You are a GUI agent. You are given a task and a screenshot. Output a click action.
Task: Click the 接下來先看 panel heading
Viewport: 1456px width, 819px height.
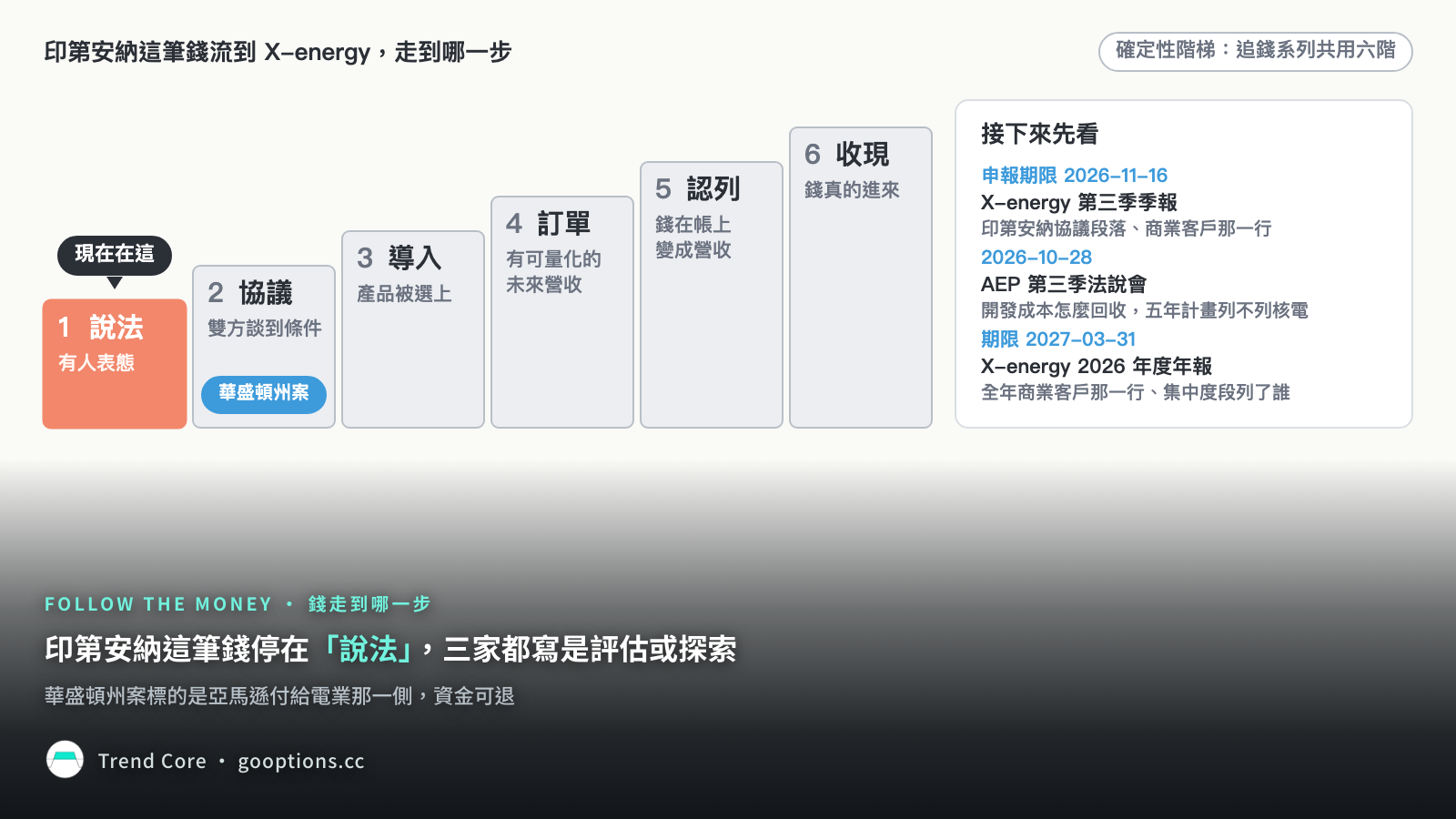point(1040,134)
